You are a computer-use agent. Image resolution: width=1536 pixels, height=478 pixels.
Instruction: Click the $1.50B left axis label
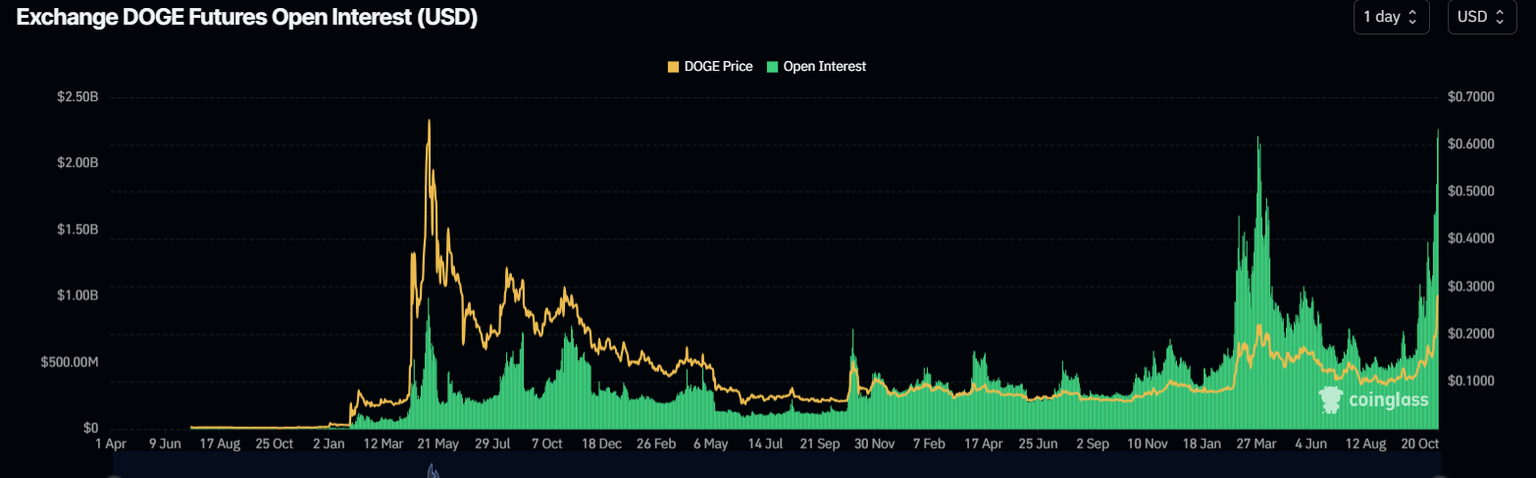[x=77, y=230]
